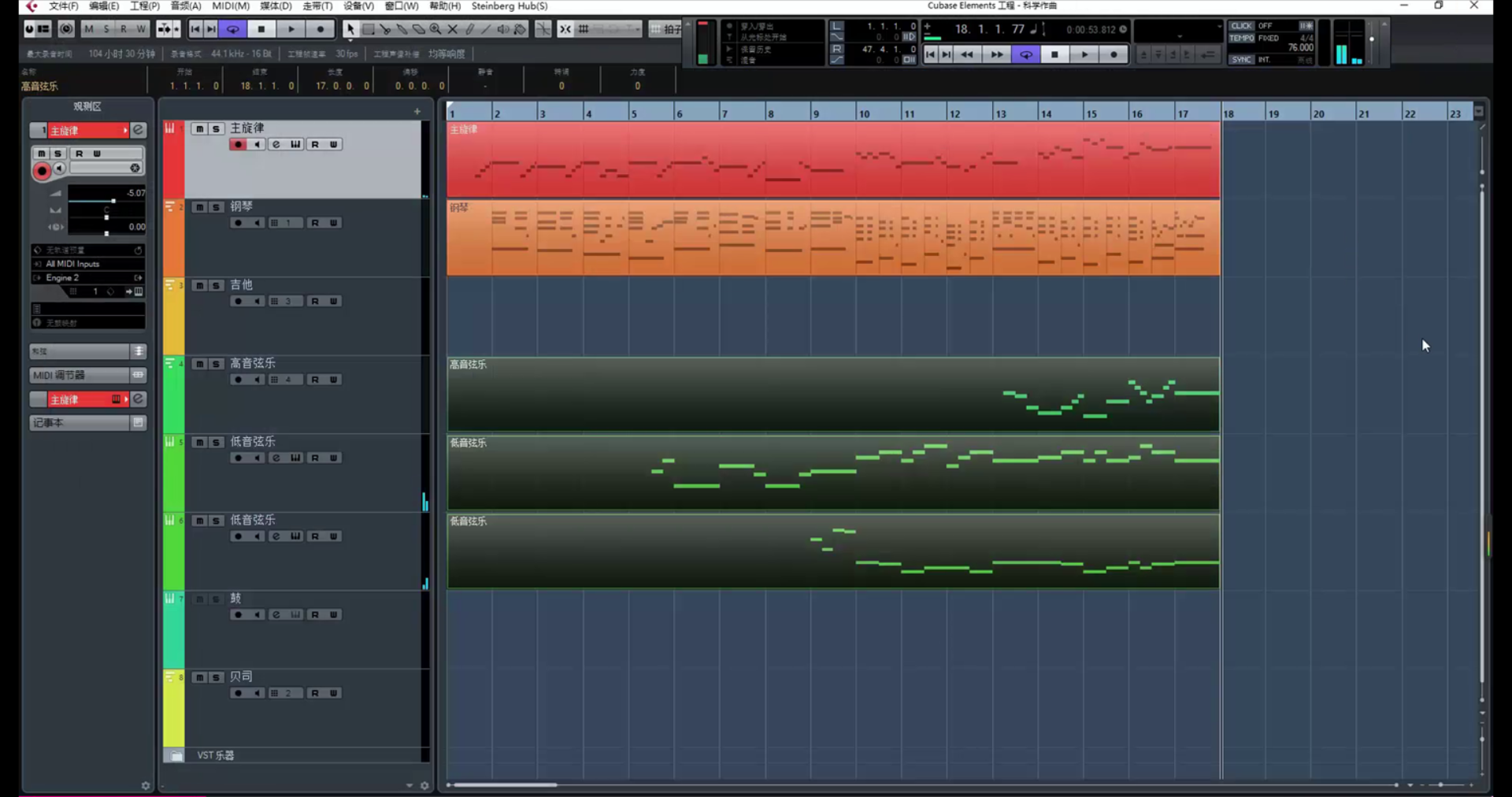
Task: Select the Line tool
Action: [486, 29]
